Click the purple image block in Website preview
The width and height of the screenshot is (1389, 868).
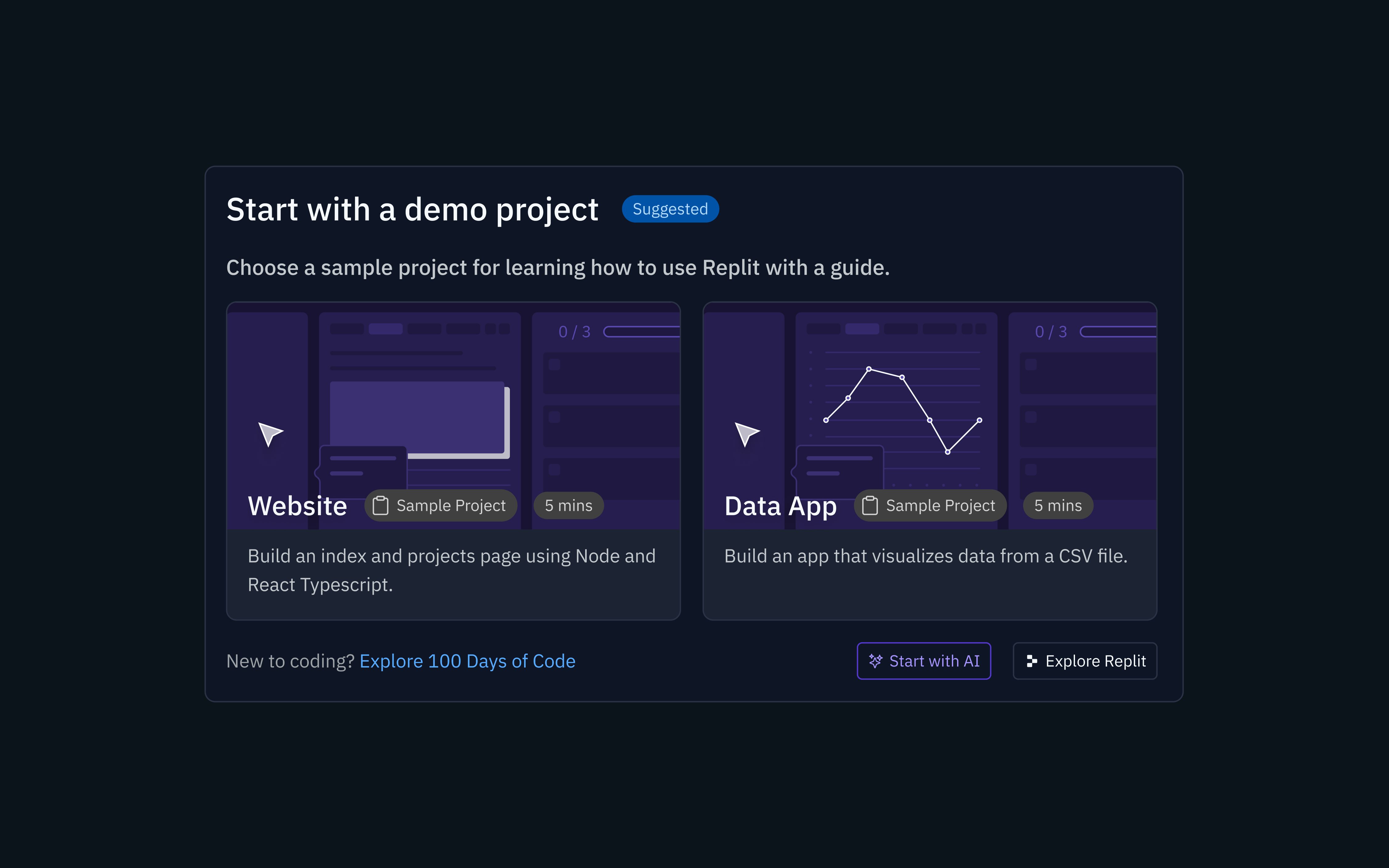tap(417, 417)
